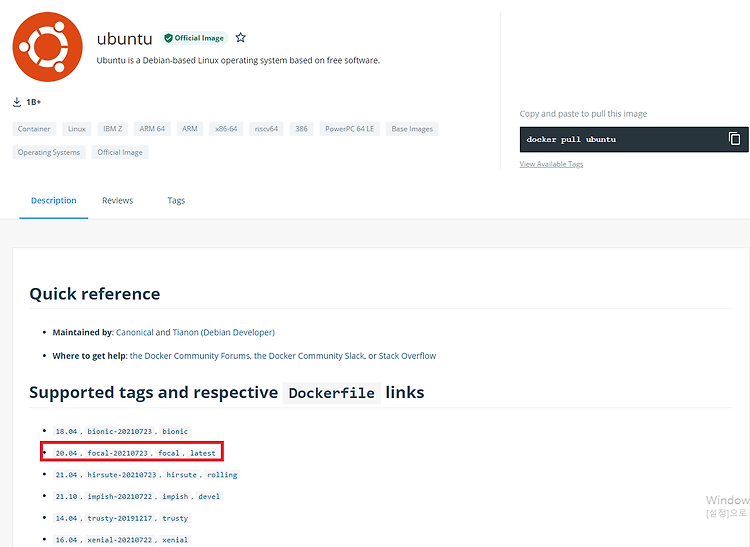
Task: Open the devel tag link
Action: pos(209,496)
